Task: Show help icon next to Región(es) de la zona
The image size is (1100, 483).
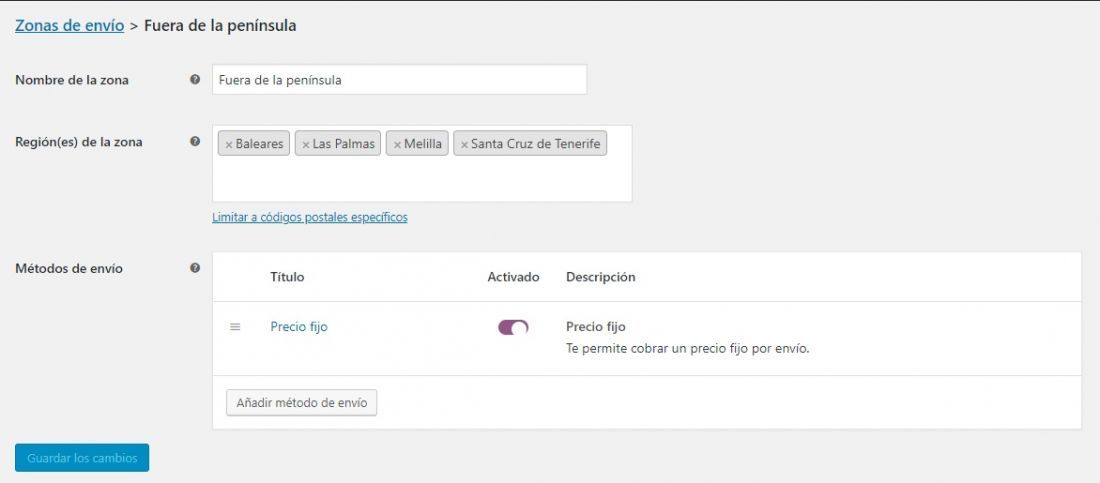Action: [195, 141]
